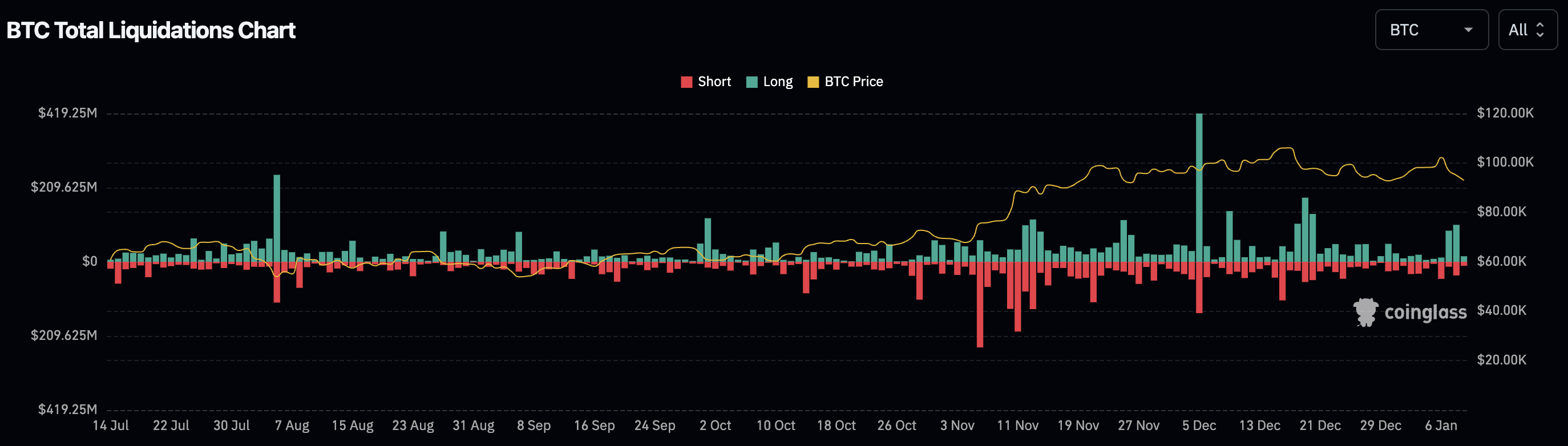Click the red Short legend swatch

tap(686, 82)
